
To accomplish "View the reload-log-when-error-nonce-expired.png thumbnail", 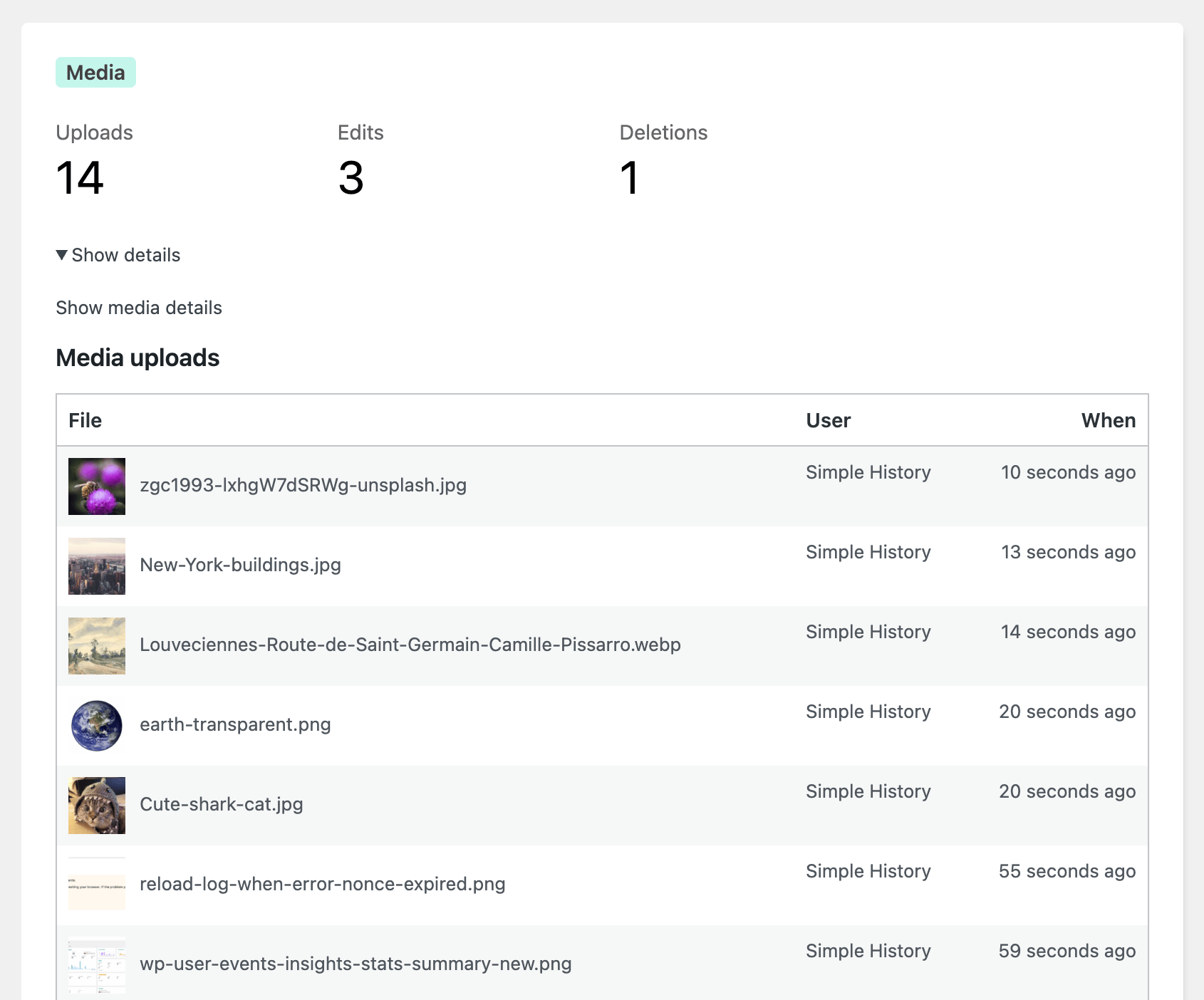I will [96, 885].
